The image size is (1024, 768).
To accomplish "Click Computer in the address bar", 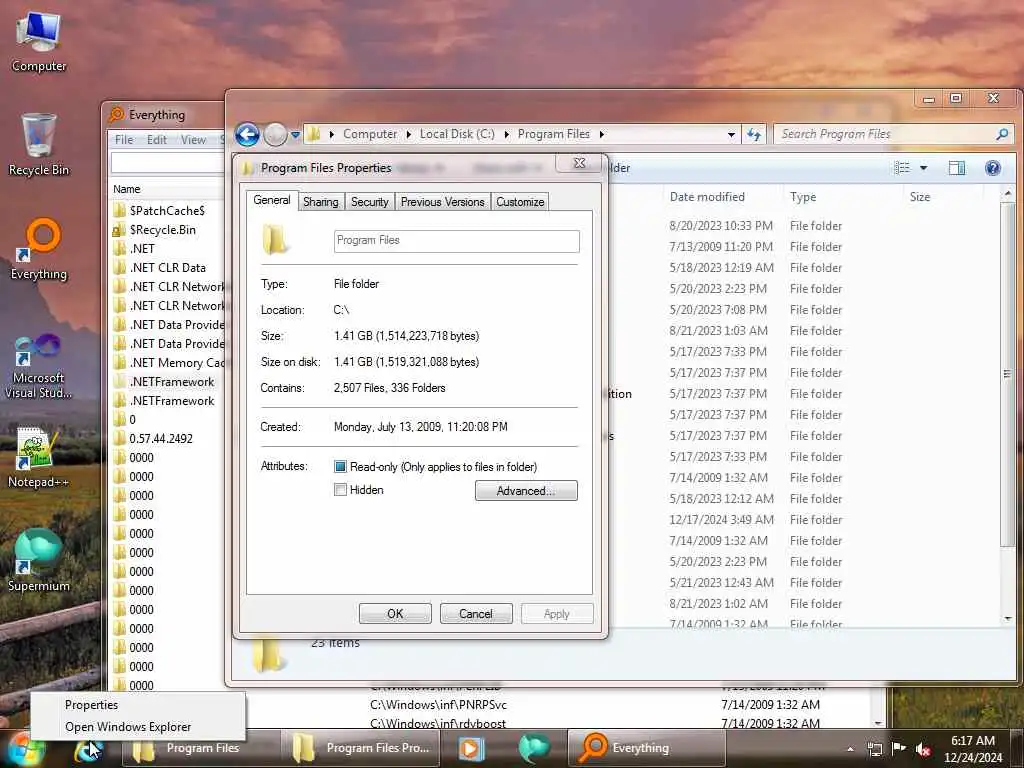I will (x=370, y=134).
